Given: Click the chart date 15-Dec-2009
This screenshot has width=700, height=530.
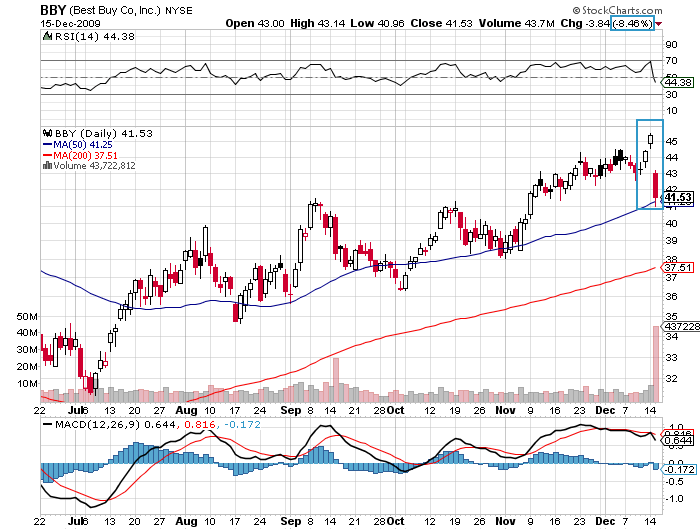Looking at the screenshot, I should pos(71,24).
